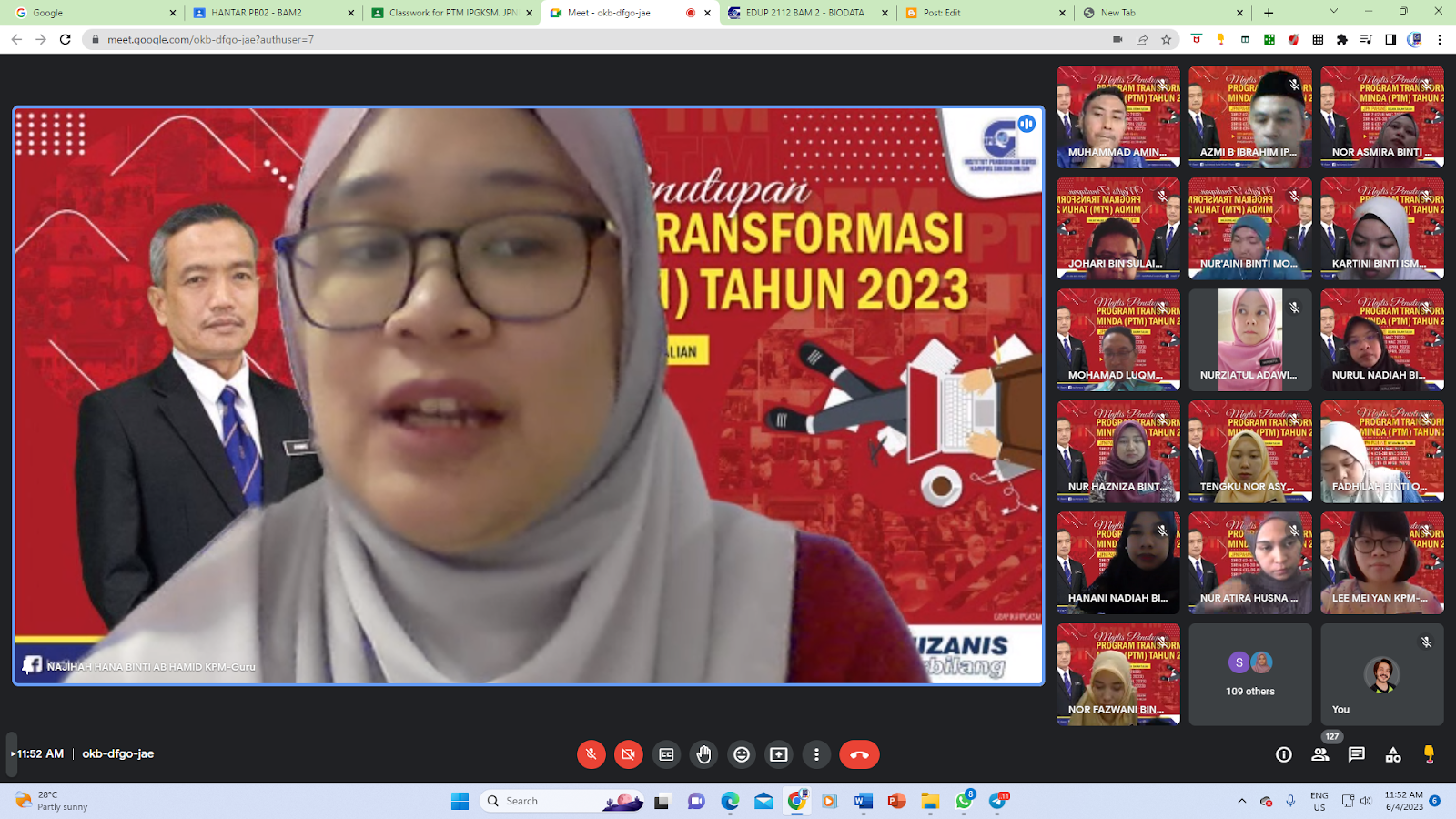The height and width of the screenshot is (819, 1456).
Task: Open Microsoft Edge from the taskbar
Action: 730,801
